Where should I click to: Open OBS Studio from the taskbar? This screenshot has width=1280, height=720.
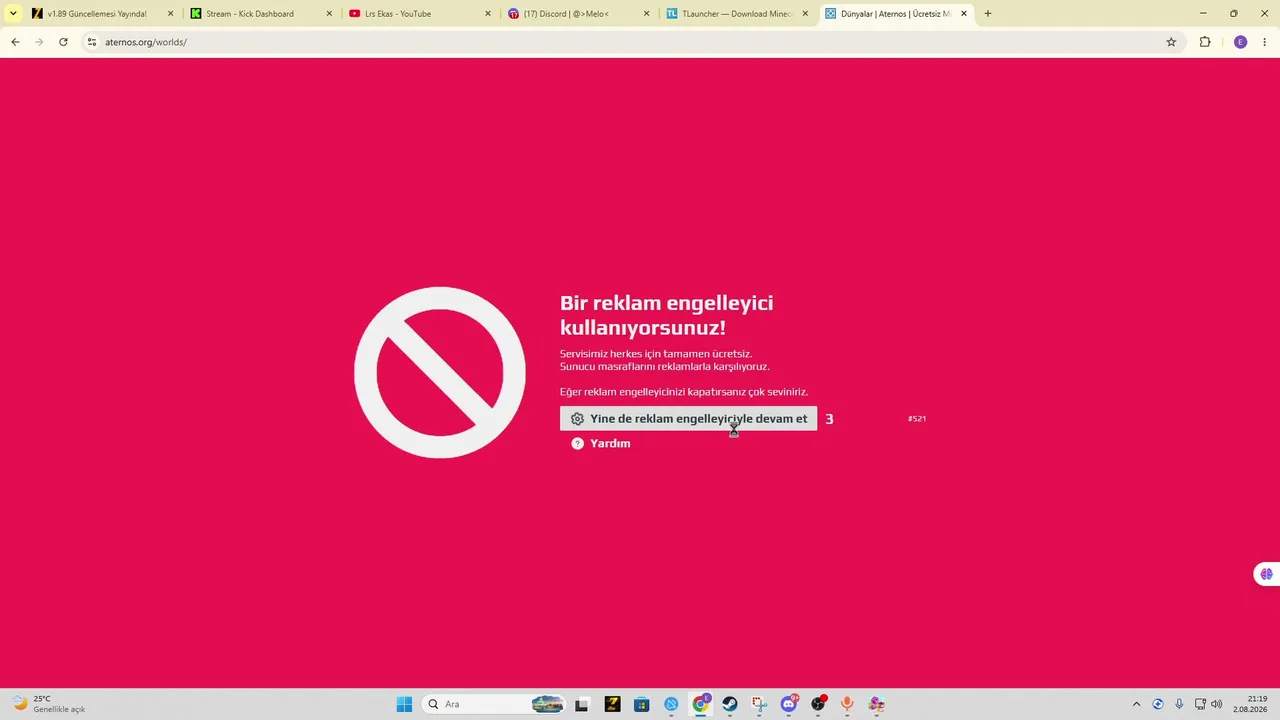point(819,704)
